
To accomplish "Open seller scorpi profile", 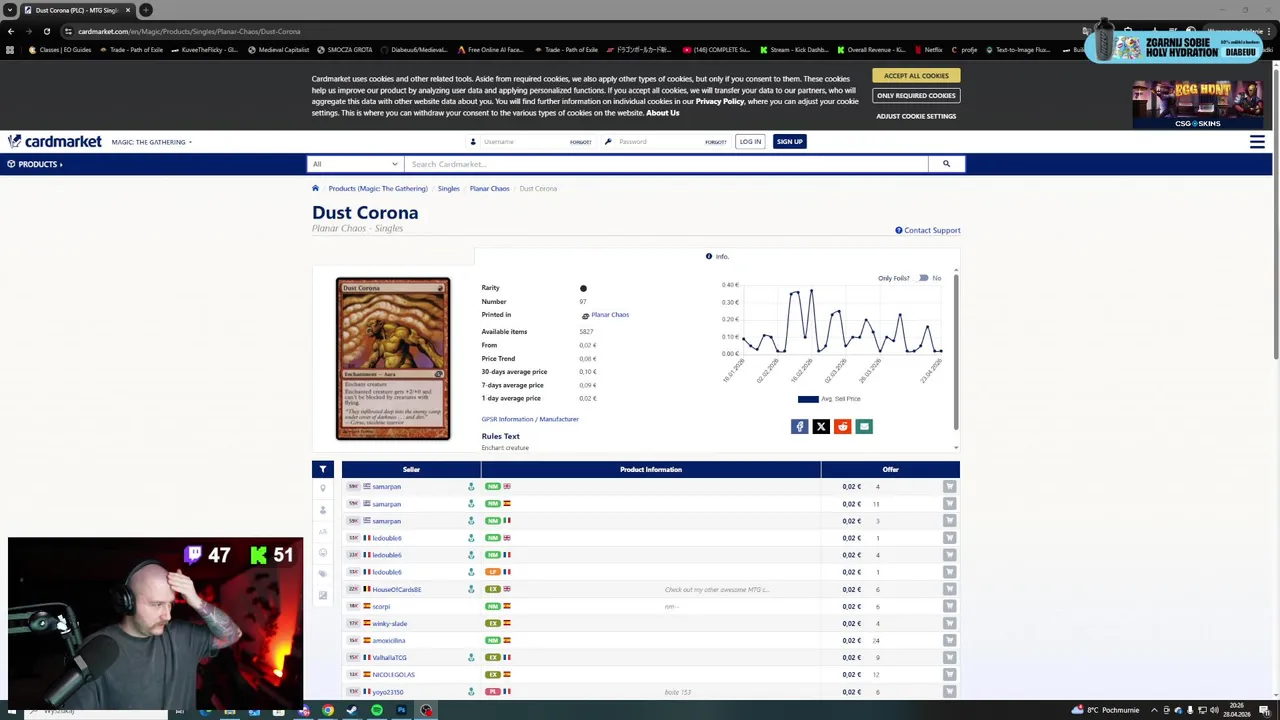I will click(381, 606).
